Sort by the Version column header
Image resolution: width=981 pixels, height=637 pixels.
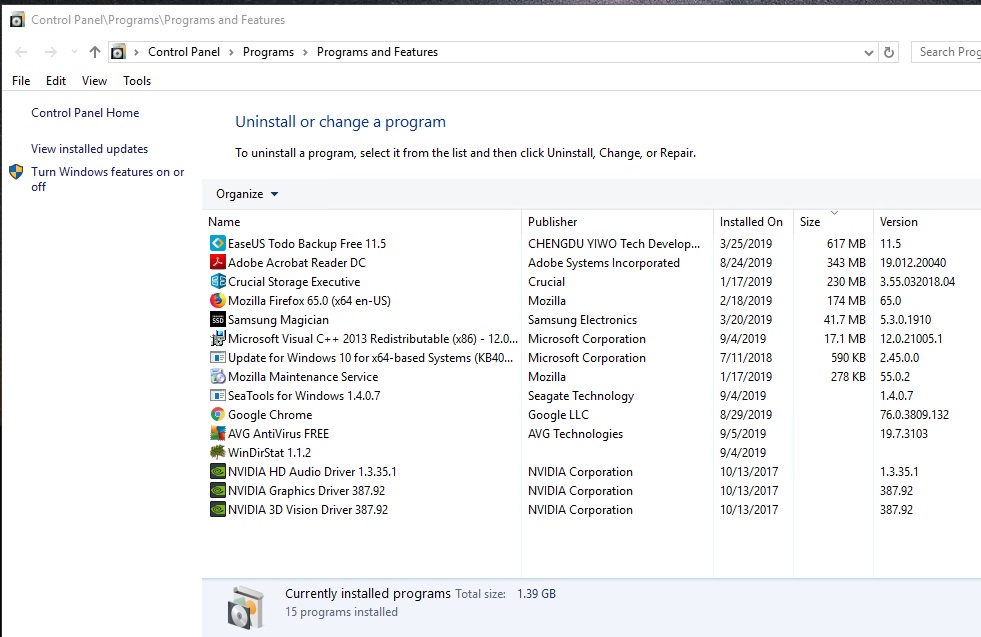(x=927, y=222)
